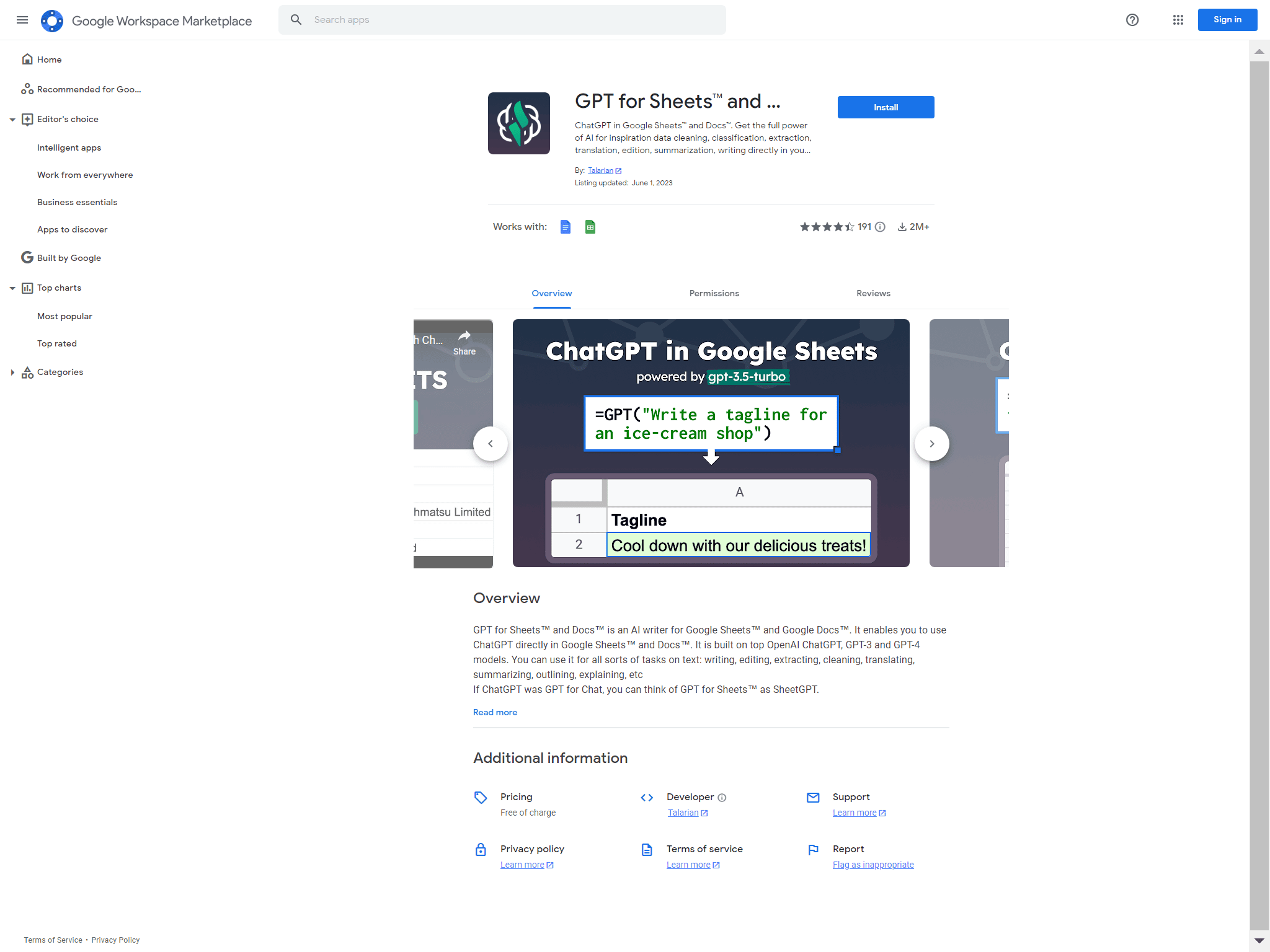The width and height of the screenshot is (1270, 952).
Task: Open the Help question mark icon
Action: [x=1132, y=20]
